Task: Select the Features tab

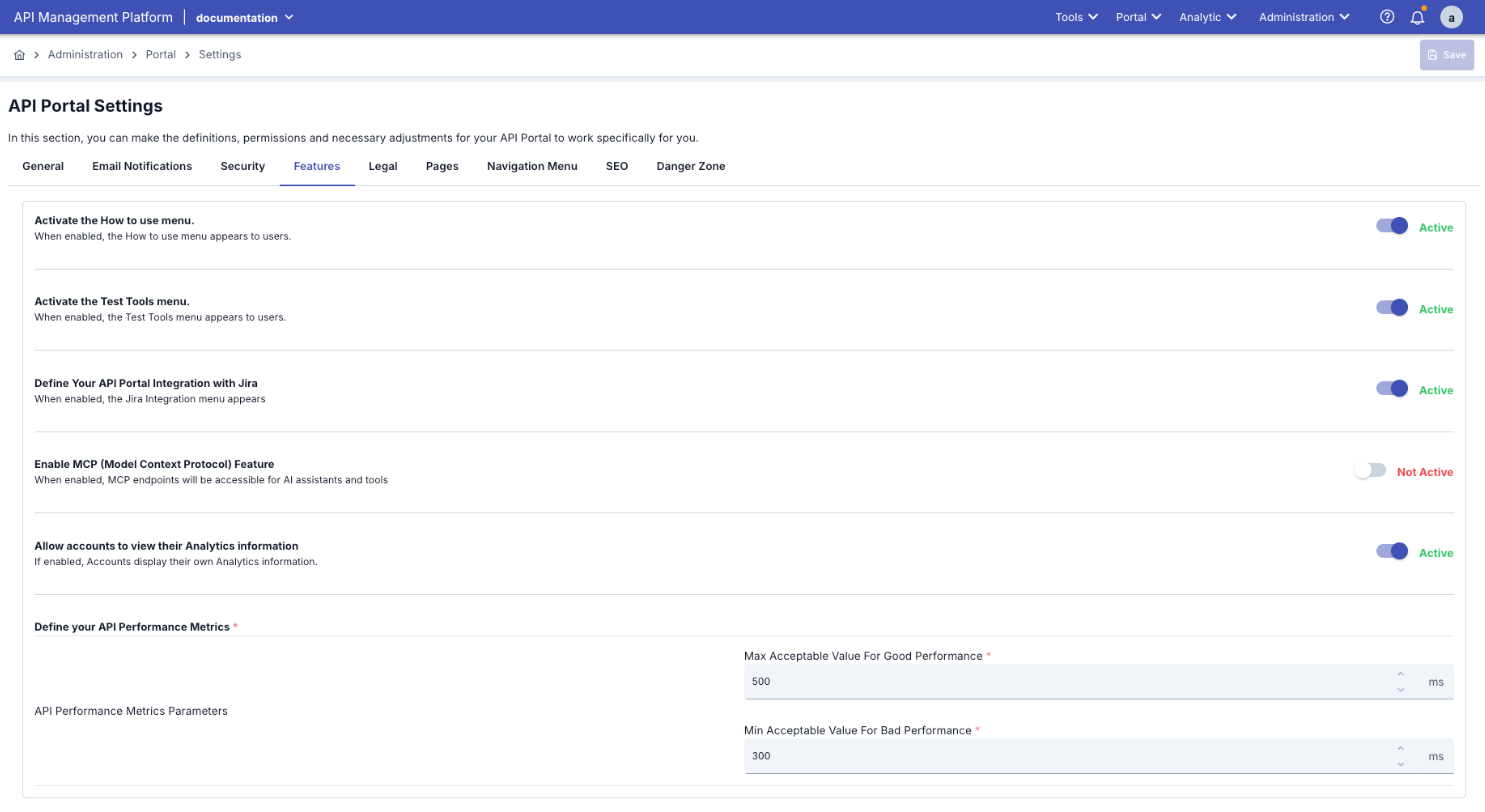Action: [317, 167]
